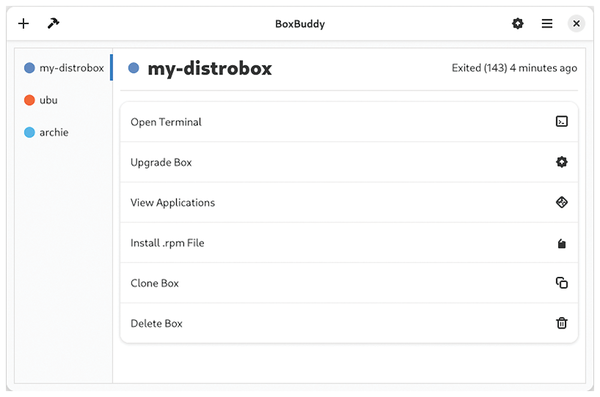Click the plus icon to create a new box

[23, 24]
